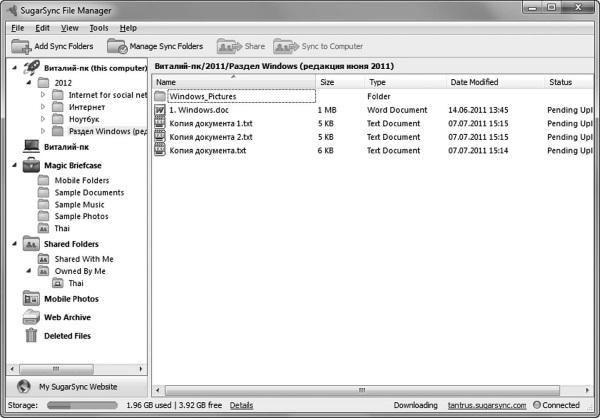600x418 pixels.
Task: Collapse the Magic Briefcase node
Action: (x=15, y=165)
